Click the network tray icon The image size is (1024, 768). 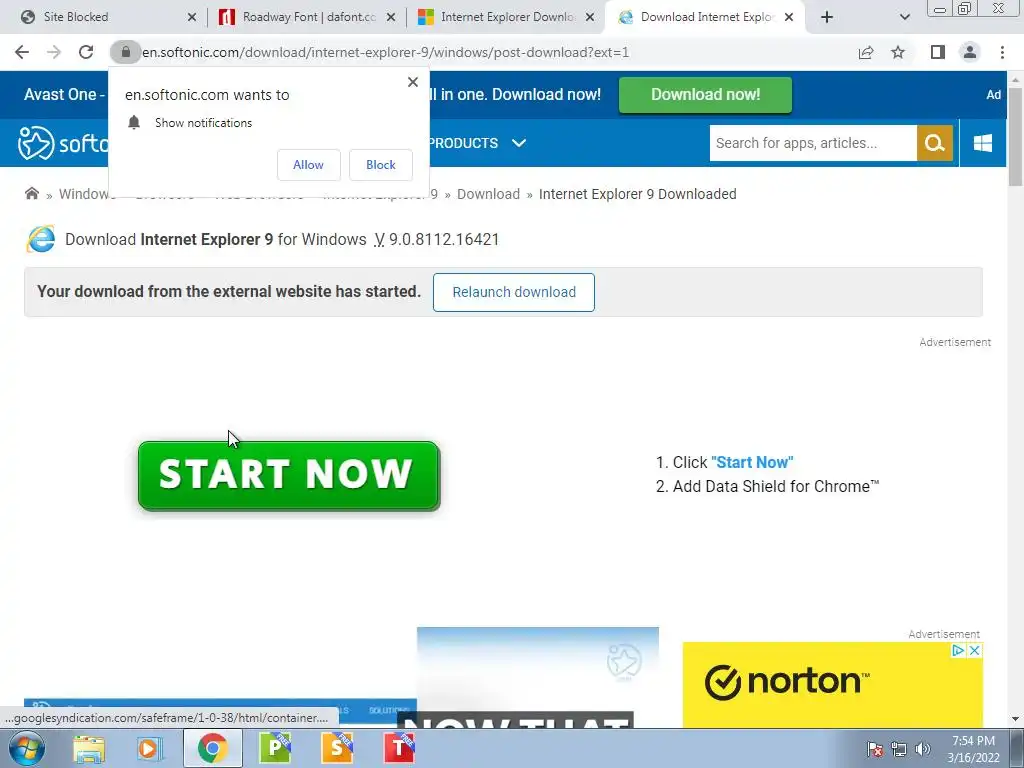[899, 749]
